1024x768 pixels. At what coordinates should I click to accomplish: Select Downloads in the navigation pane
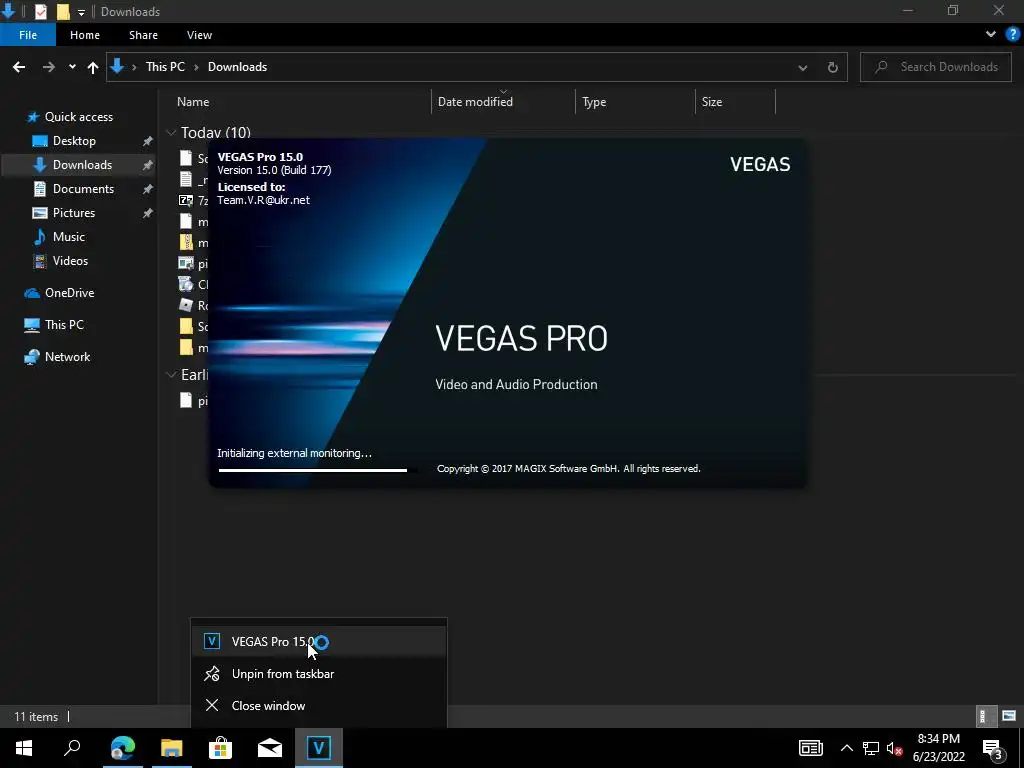point(82,165)
